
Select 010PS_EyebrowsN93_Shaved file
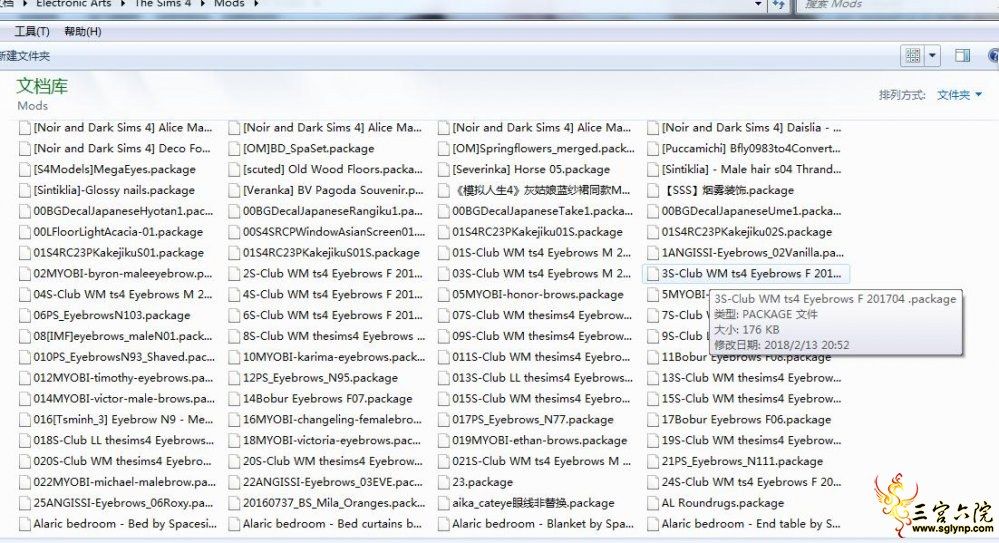click(124, 358)
